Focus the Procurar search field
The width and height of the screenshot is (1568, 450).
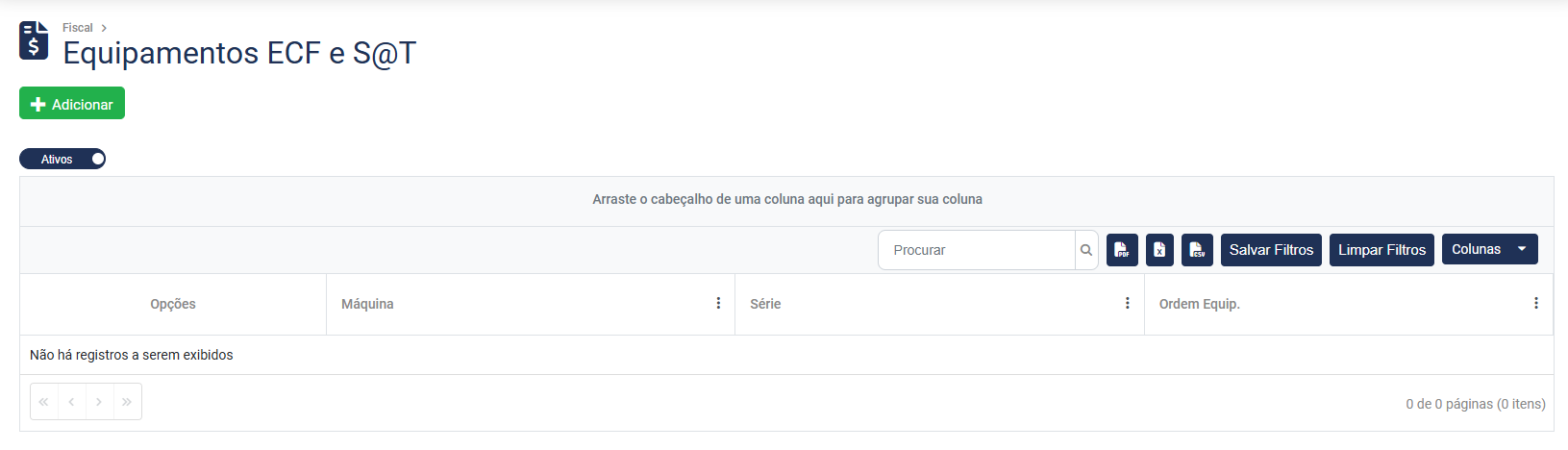977,250
